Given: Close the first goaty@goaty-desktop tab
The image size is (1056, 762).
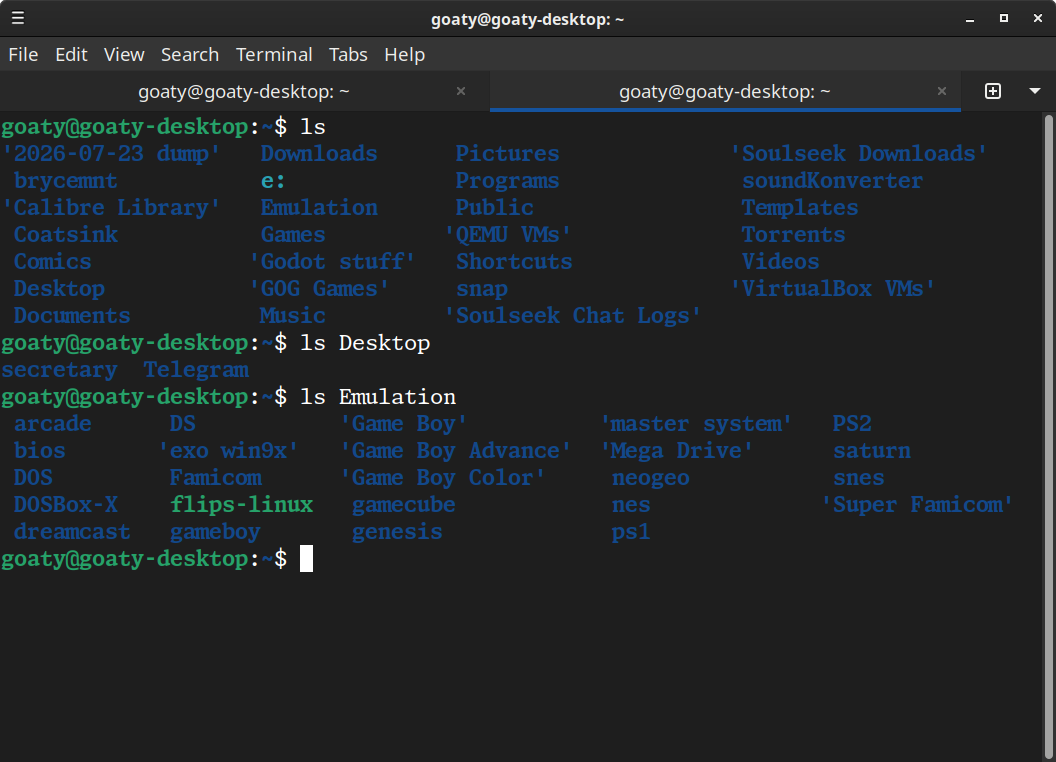Looking at the screenshot, I should tap(461, 91).
